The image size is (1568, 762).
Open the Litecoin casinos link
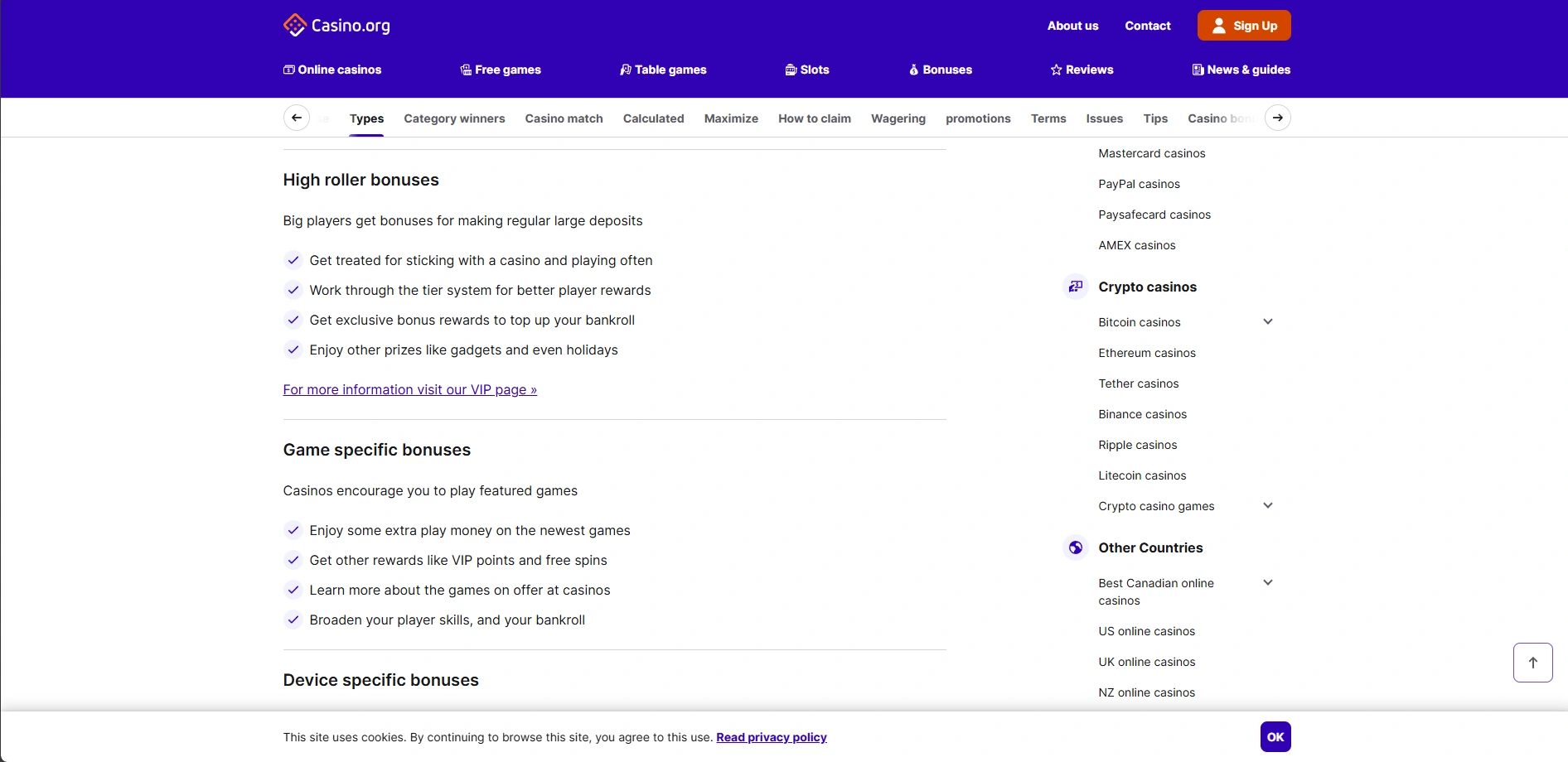coord(1142,475)
